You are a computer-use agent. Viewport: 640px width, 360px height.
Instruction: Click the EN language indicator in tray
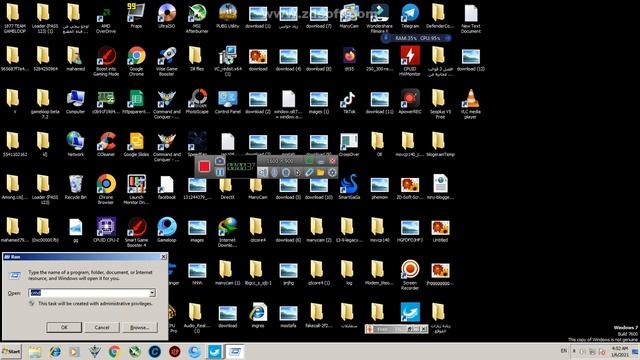click(x=564, y=351)
